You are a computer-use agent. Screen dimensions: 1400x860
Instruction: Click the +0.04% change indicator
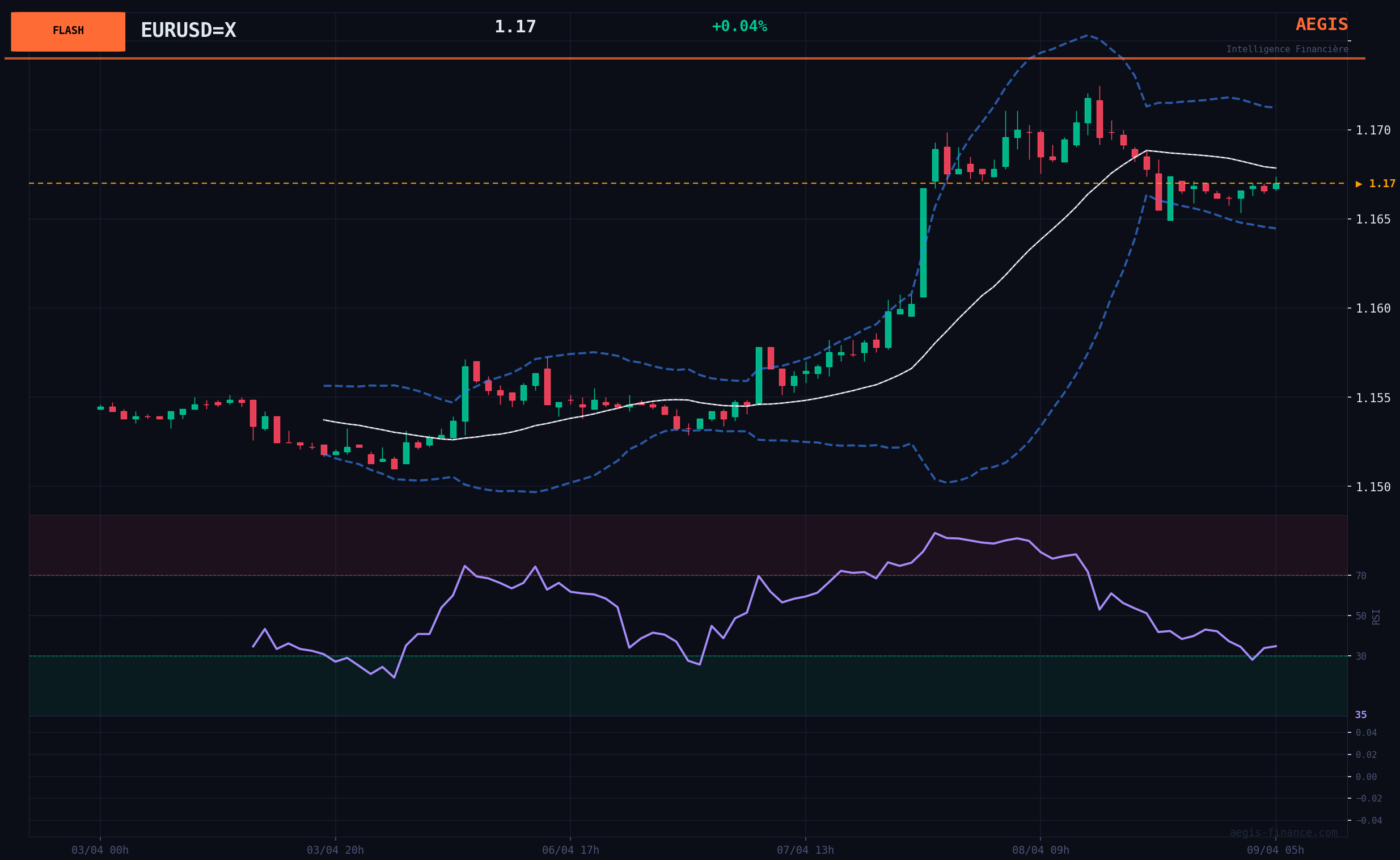click(x=739, y=27)
